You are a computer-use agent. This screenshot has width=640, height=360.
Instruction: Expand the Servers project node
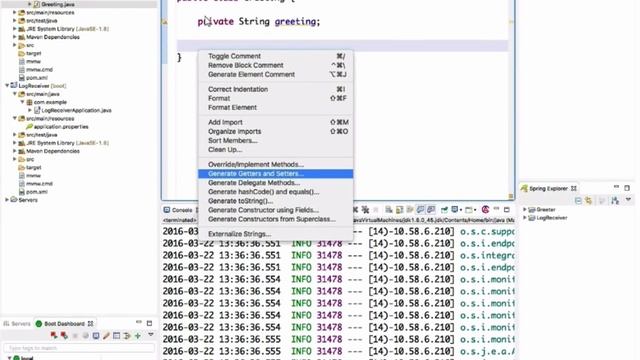click(7, 200)
